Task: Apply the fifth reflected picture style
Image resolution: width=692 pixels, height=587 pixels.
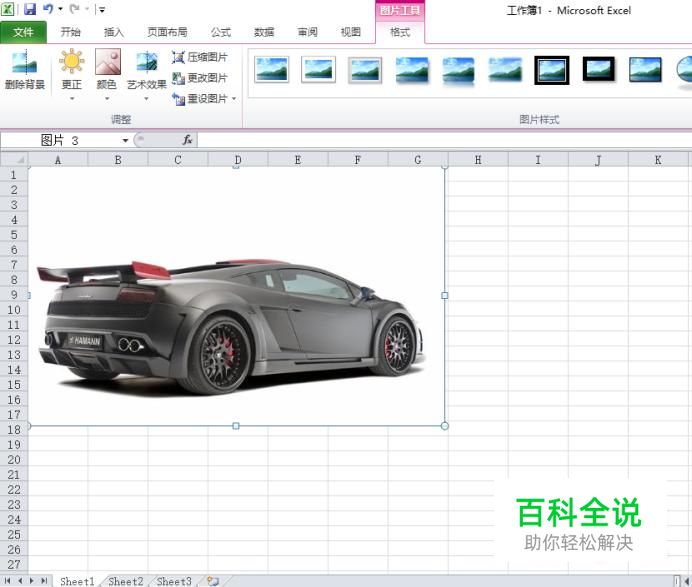Action: tap(459, 70)
